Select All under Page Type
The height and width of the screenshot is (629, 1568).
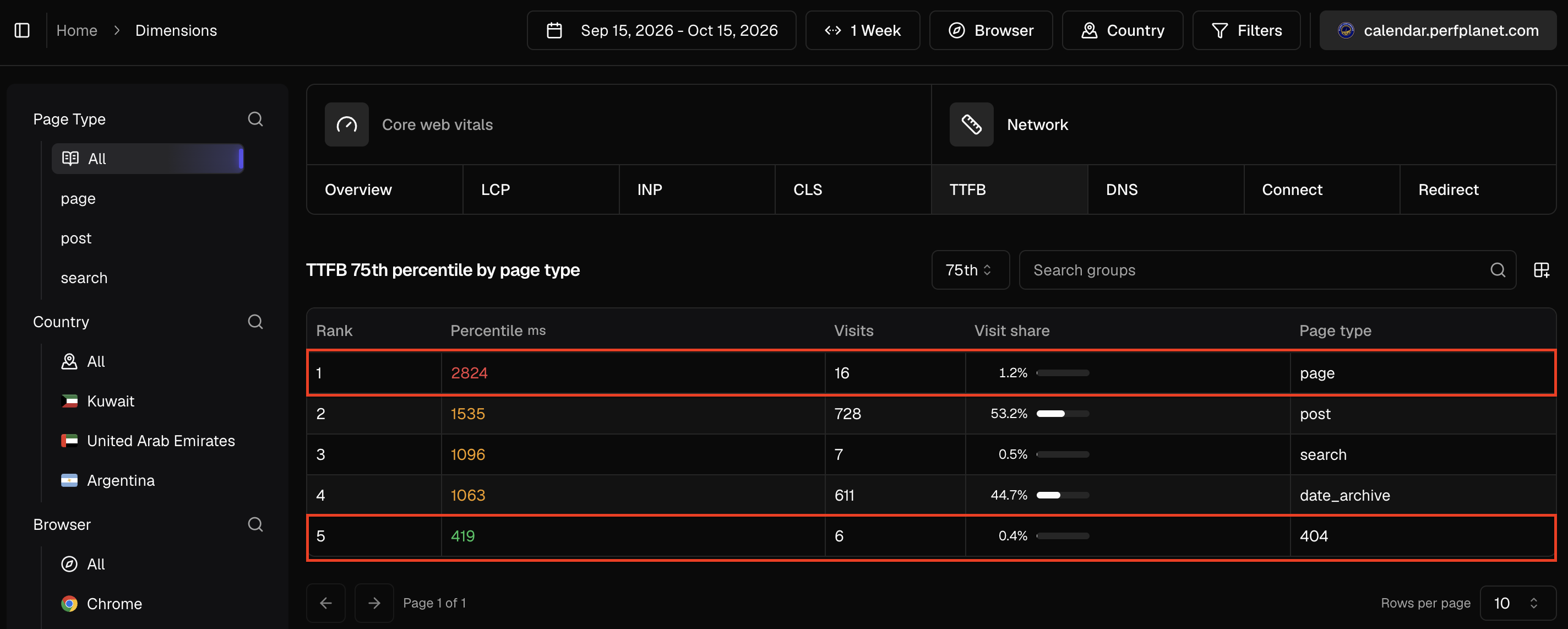tap(148, 158)
